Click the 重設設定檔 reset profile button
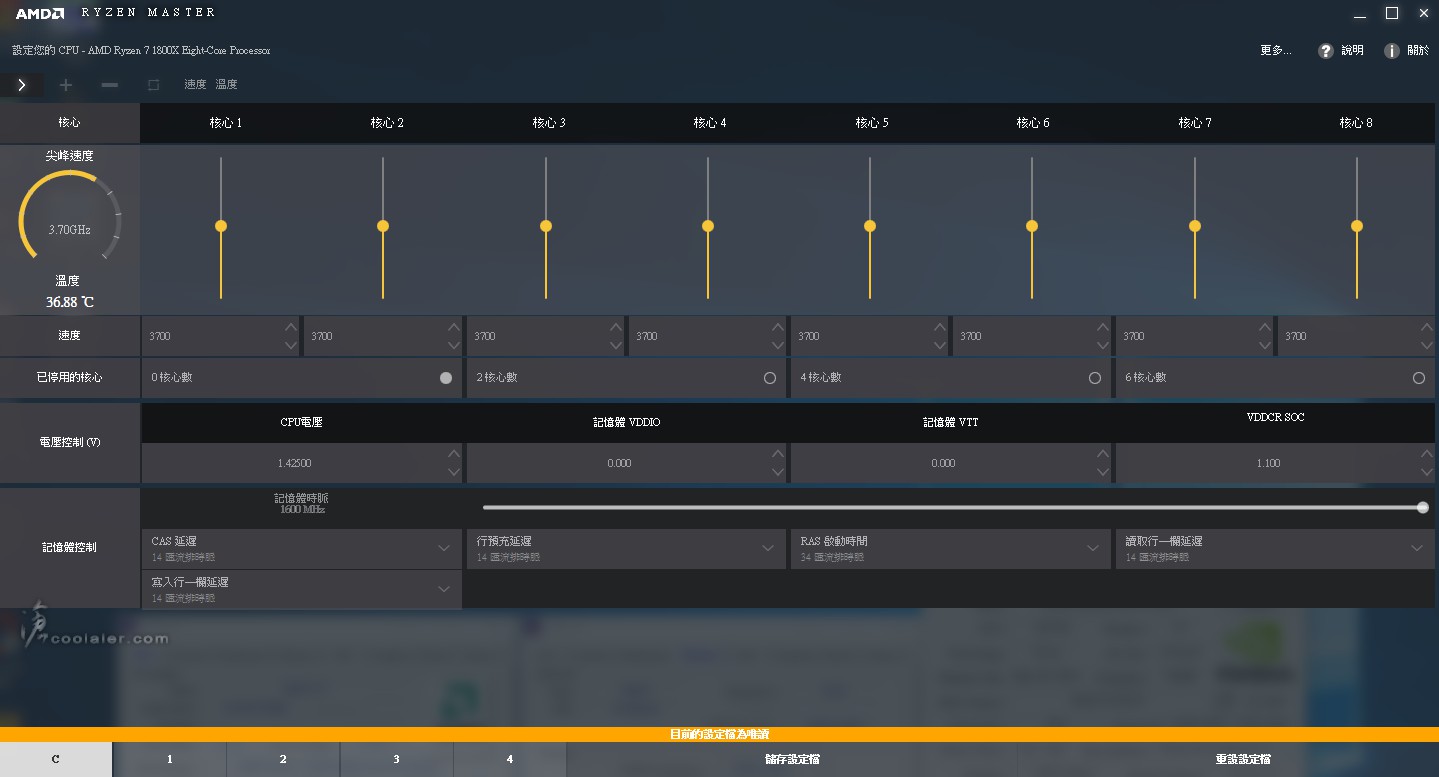The height and width of the screenshot is (777, 1439). tap(1243, 759)
